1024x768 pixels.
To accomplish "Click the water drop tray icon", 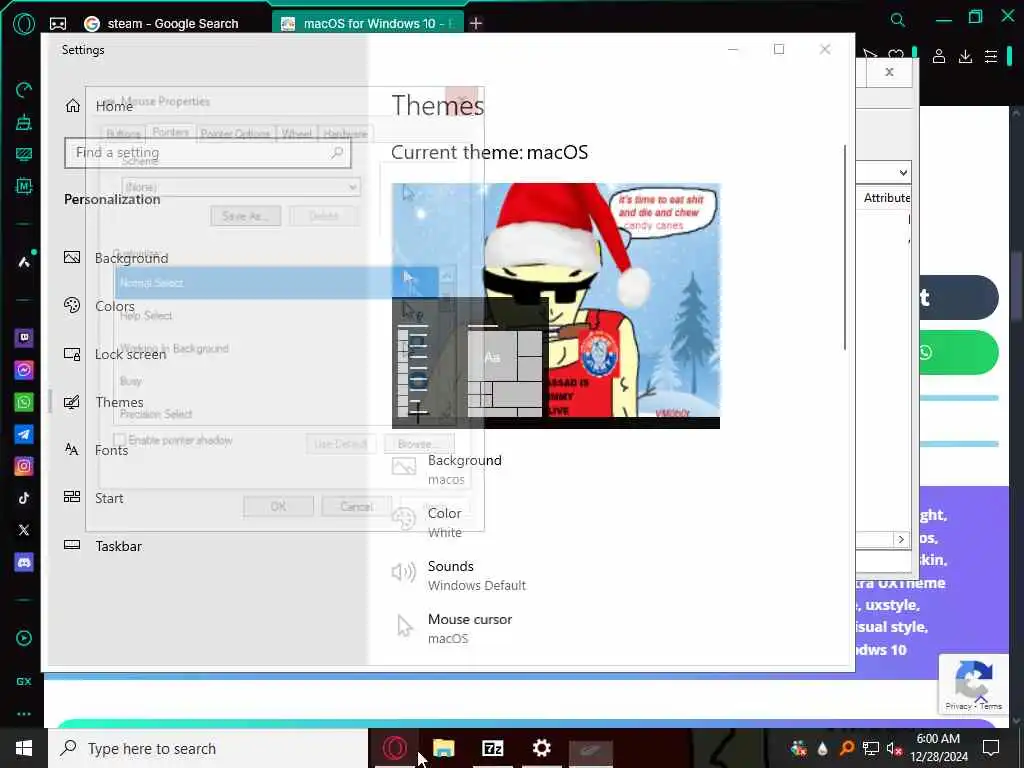I will (x=822, y=748).
